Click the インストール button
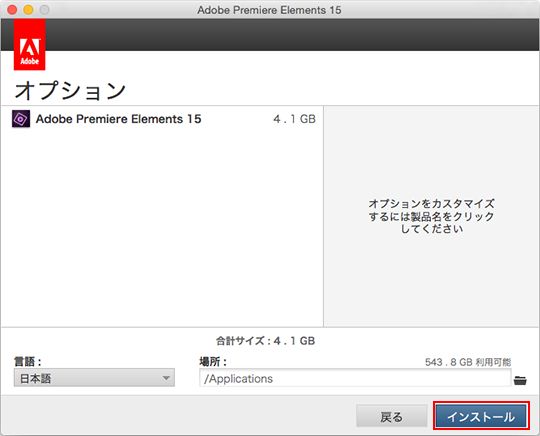The image size is (540, 436). pos(481,416)
